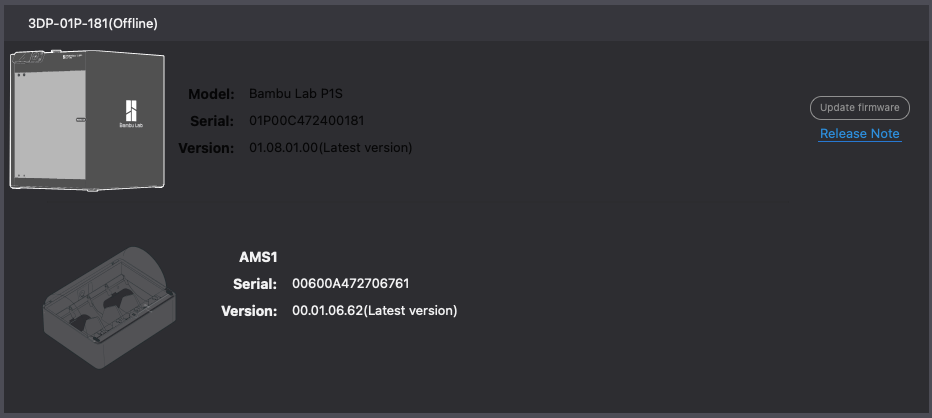Select the Bambu Lab P1S model text

tap(295, 93)
